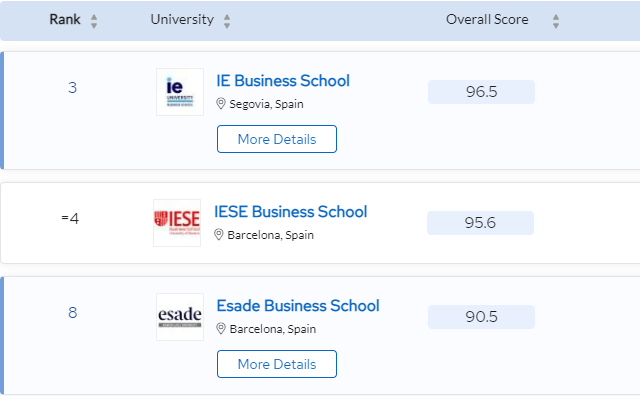Click the Overall Score column header
Image resolution: width=640 pixels, height=396 pixels.
[487, 19]
